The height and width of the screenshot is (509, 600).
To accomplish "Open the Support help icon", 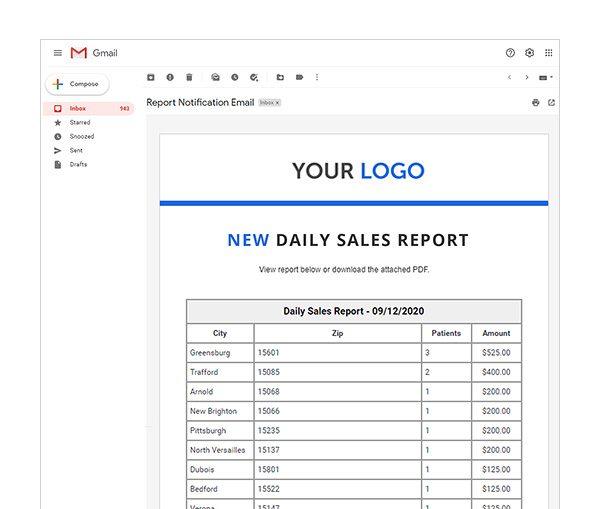I will [510, 53].
